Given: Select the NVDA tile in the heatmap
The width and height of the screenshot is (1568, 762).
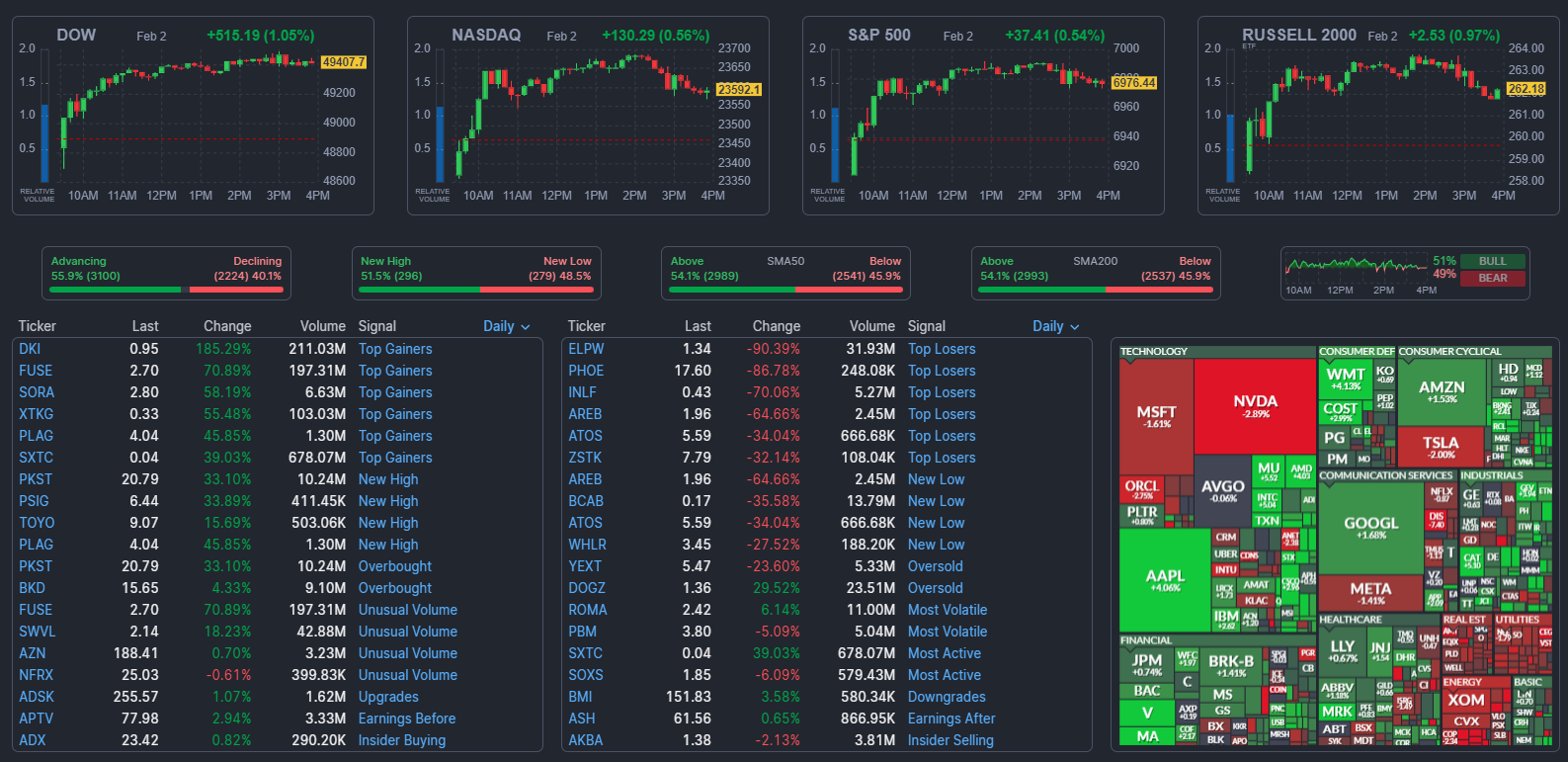Looking at the screenshot, I should (x=1255, y=405).
